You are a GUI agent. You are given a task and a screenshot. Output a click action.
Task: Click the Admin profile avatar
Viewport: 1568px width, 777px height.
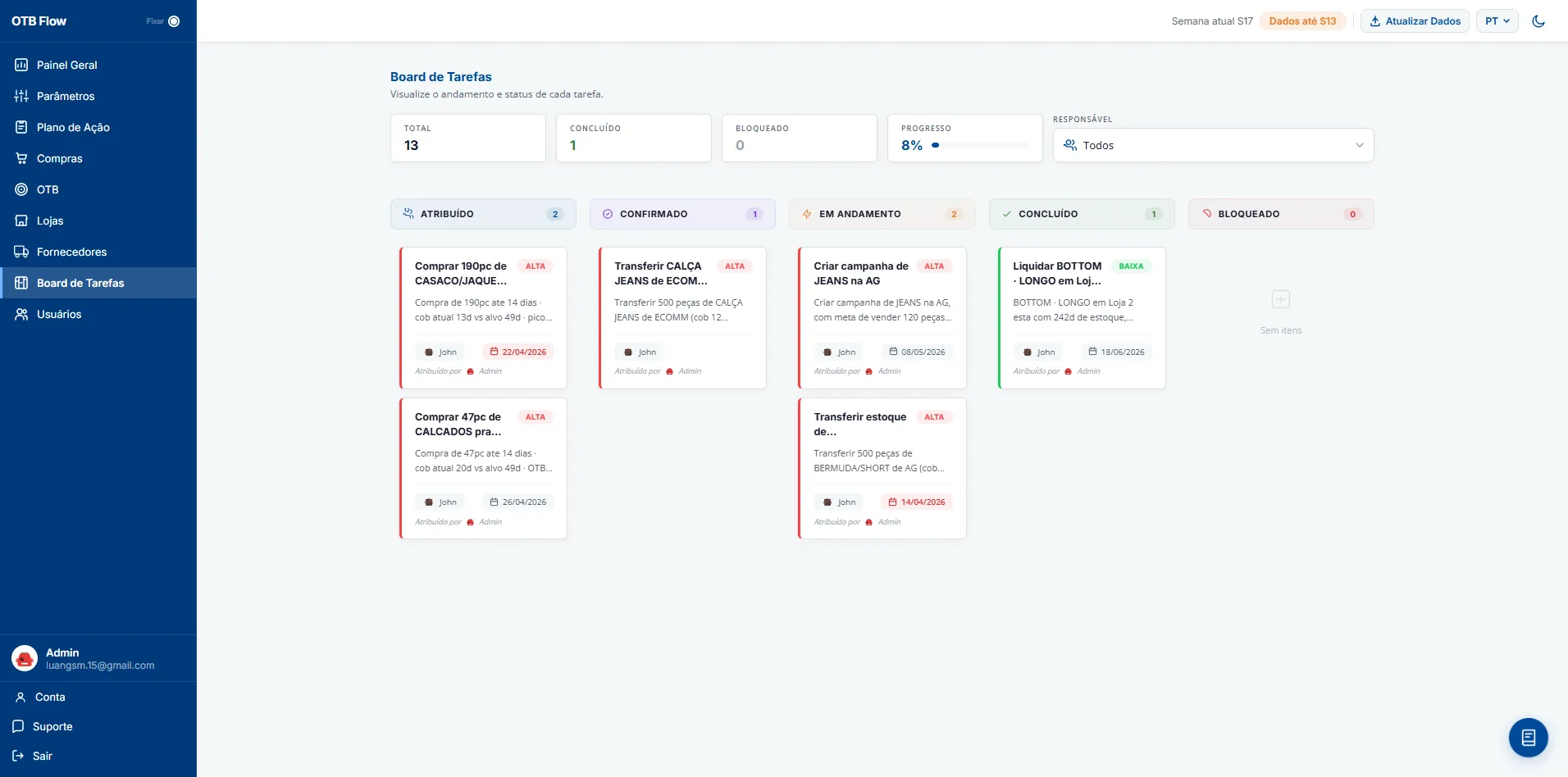(25, 658)
